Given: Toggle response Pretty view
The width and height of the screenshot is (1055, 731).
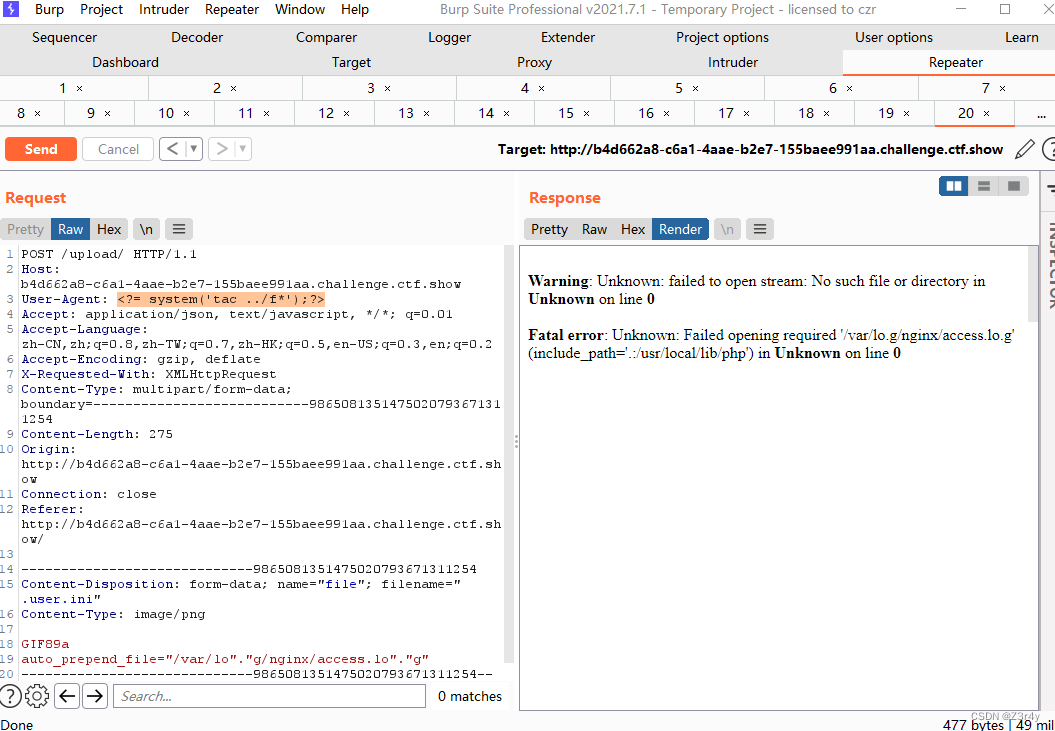Looking at the screenshot, I should coord(549,230).
